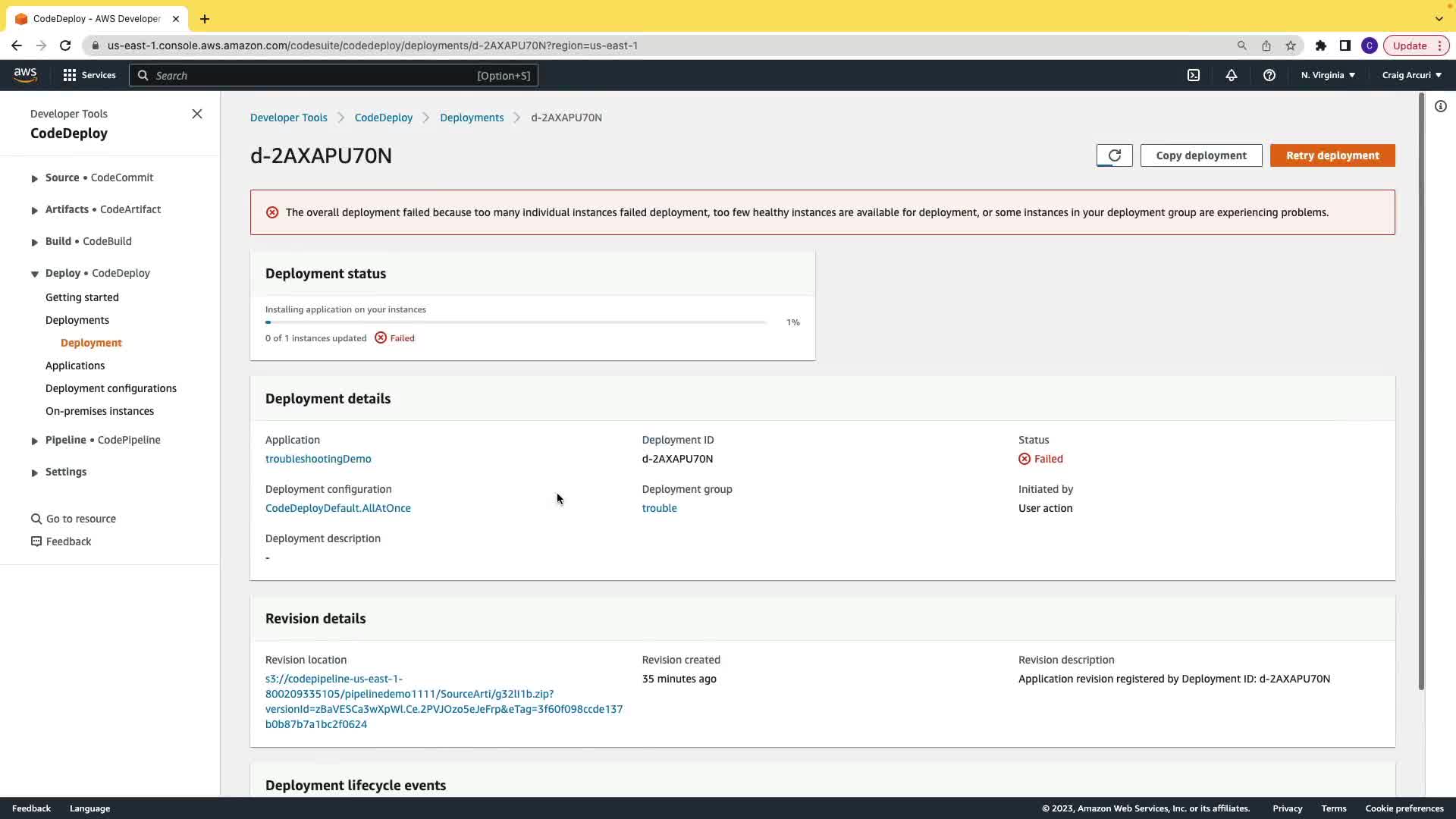Open the troubleshootingDemo application link
The width and height of the screenshot is (1456, 819).
coord(318,459)
